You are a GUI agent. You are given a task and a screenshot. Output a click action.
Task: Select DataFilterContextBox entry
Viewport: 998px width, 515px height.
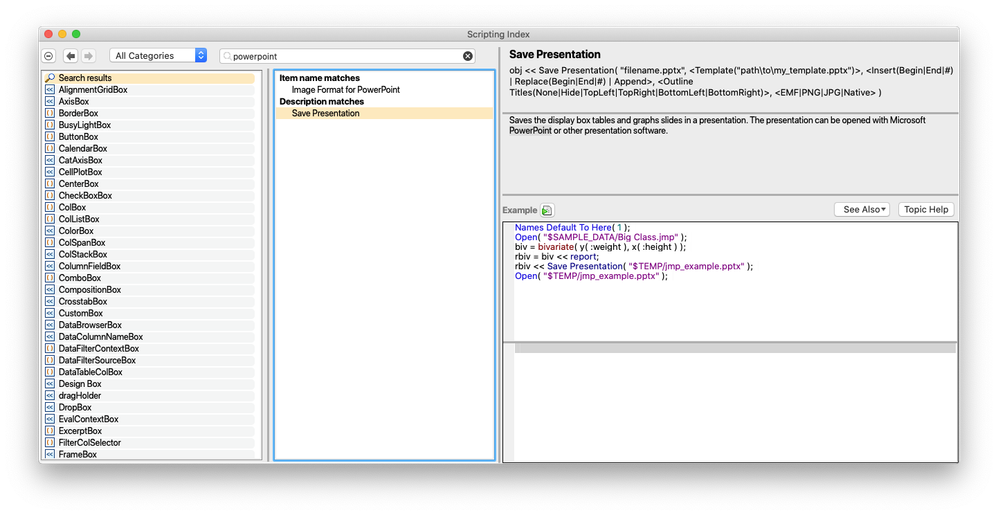click(150, 349)
